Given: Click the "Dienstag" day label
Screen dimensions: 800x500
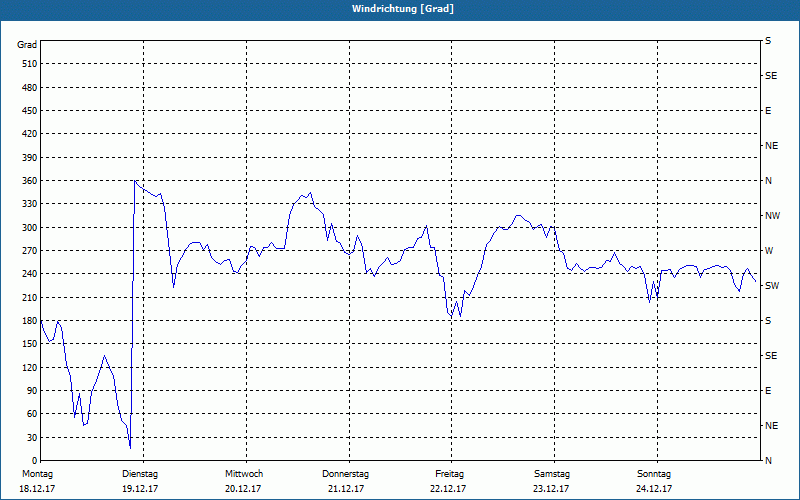Looking at the screenshot, I should [140, 474].
